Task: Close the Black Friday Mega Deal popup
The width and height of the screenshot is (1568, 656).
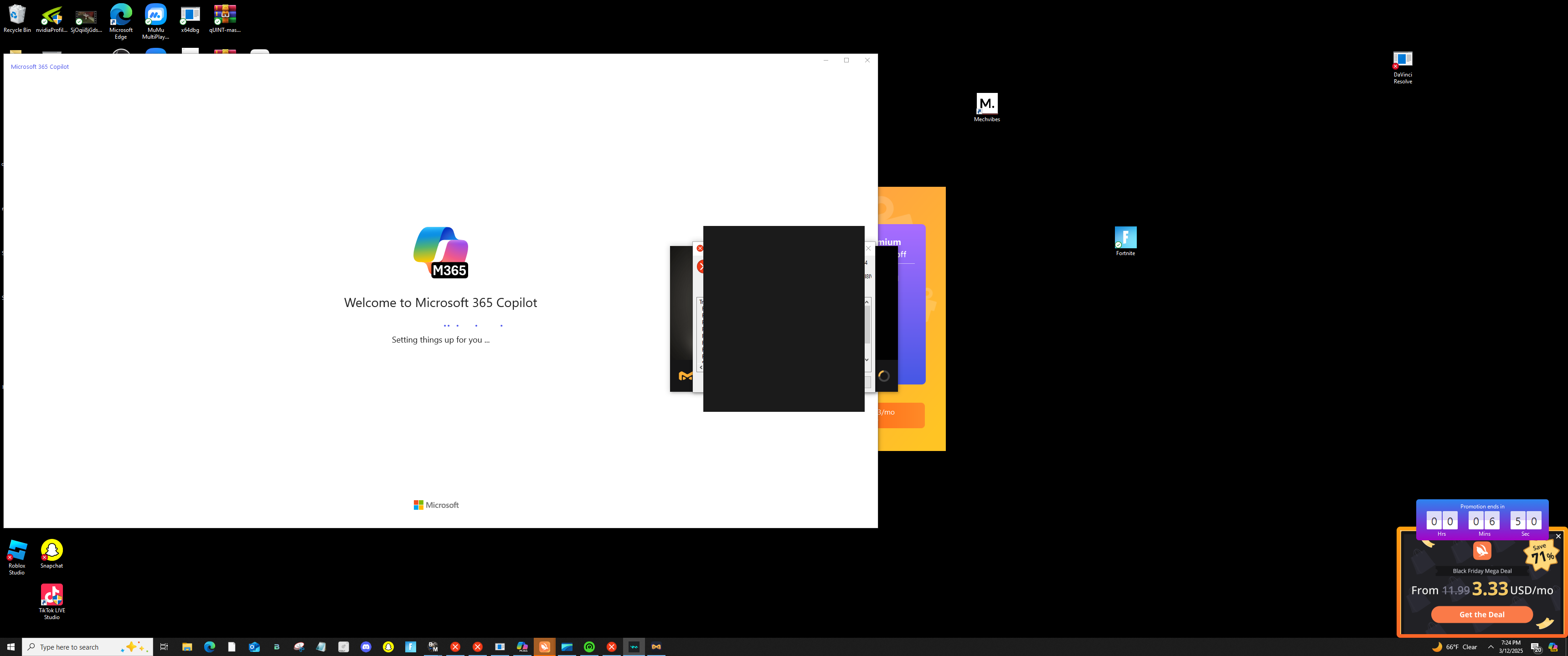Action: point(1558,536)
